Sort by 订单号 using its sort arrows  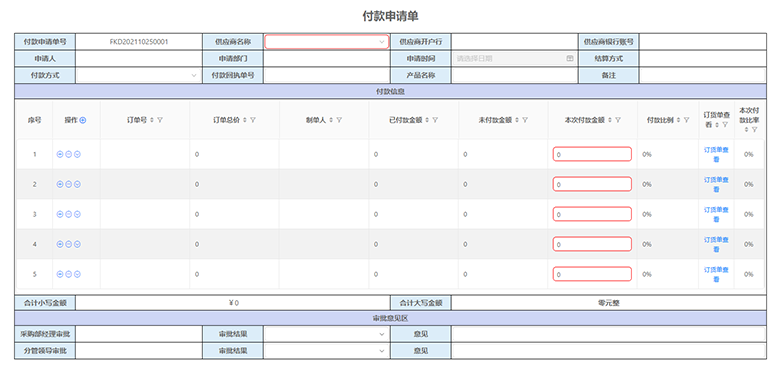click(x=152, y=120)
